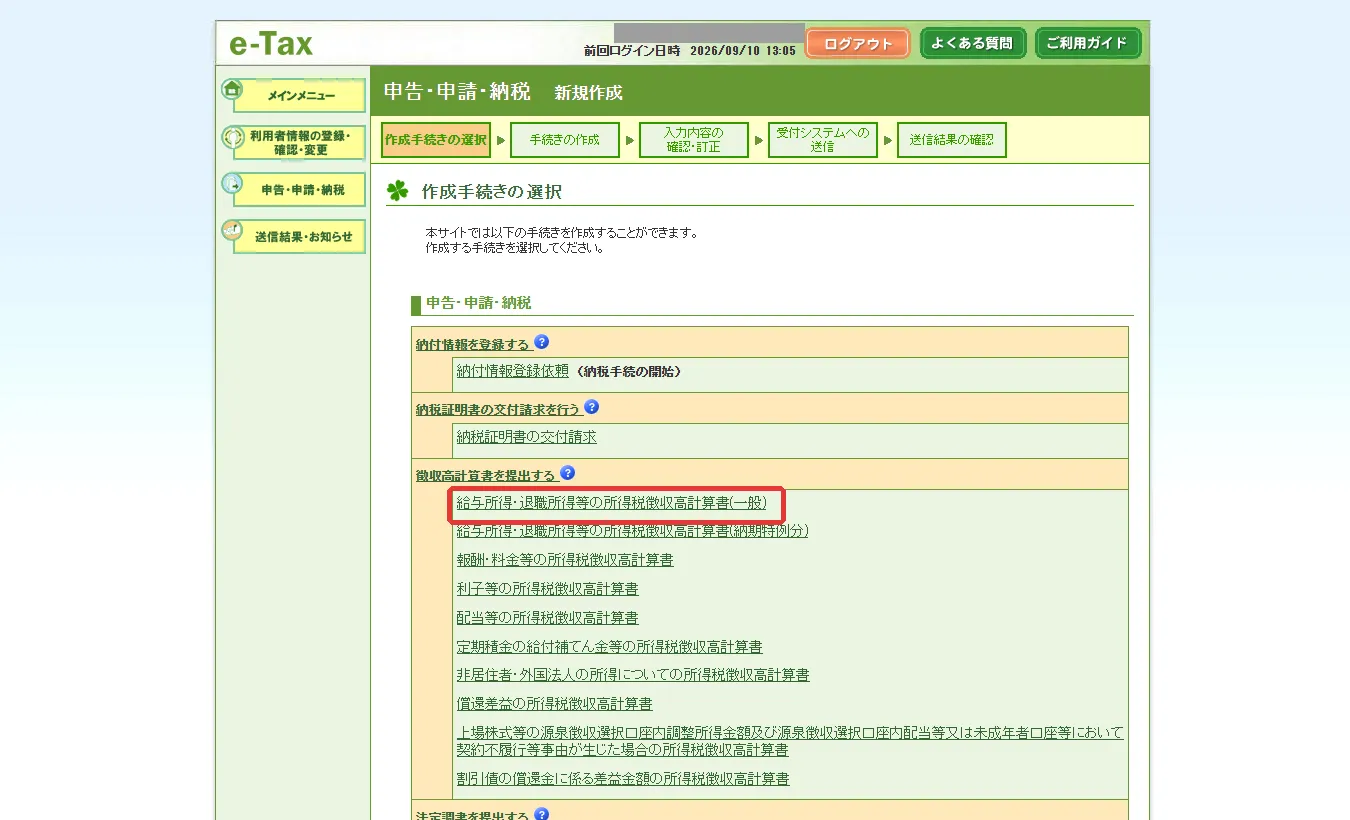
Task: Click the (納税手続の開始) note text
Action: point(627,371)
